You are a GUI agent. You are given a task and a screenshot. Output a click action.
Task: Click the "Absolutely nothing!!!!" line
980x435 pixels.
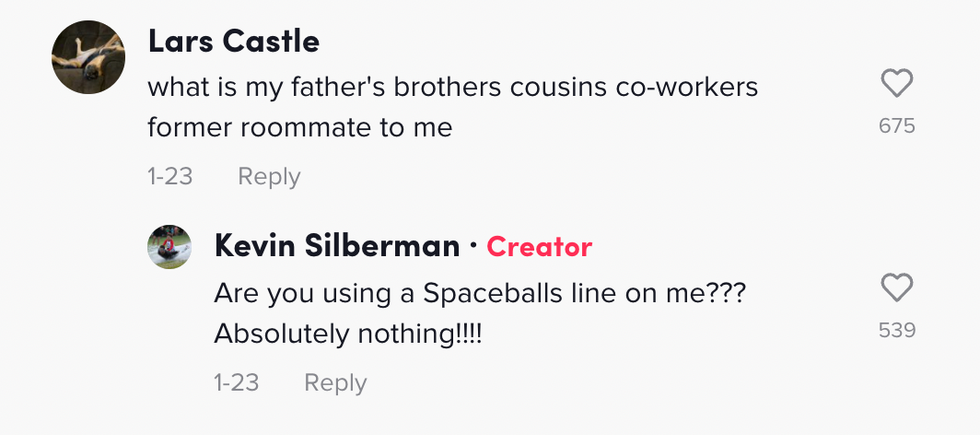click(x=348, y=334)
